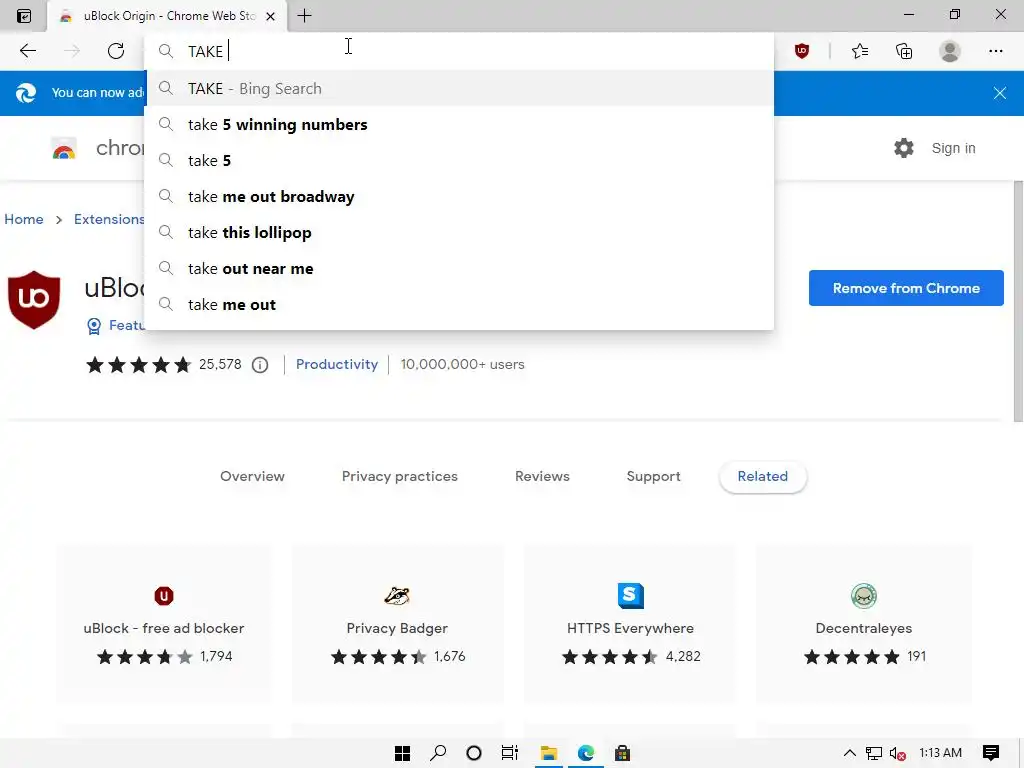
Task: Click the Decentraleyes round icon
Action: (x=863, y=596)
